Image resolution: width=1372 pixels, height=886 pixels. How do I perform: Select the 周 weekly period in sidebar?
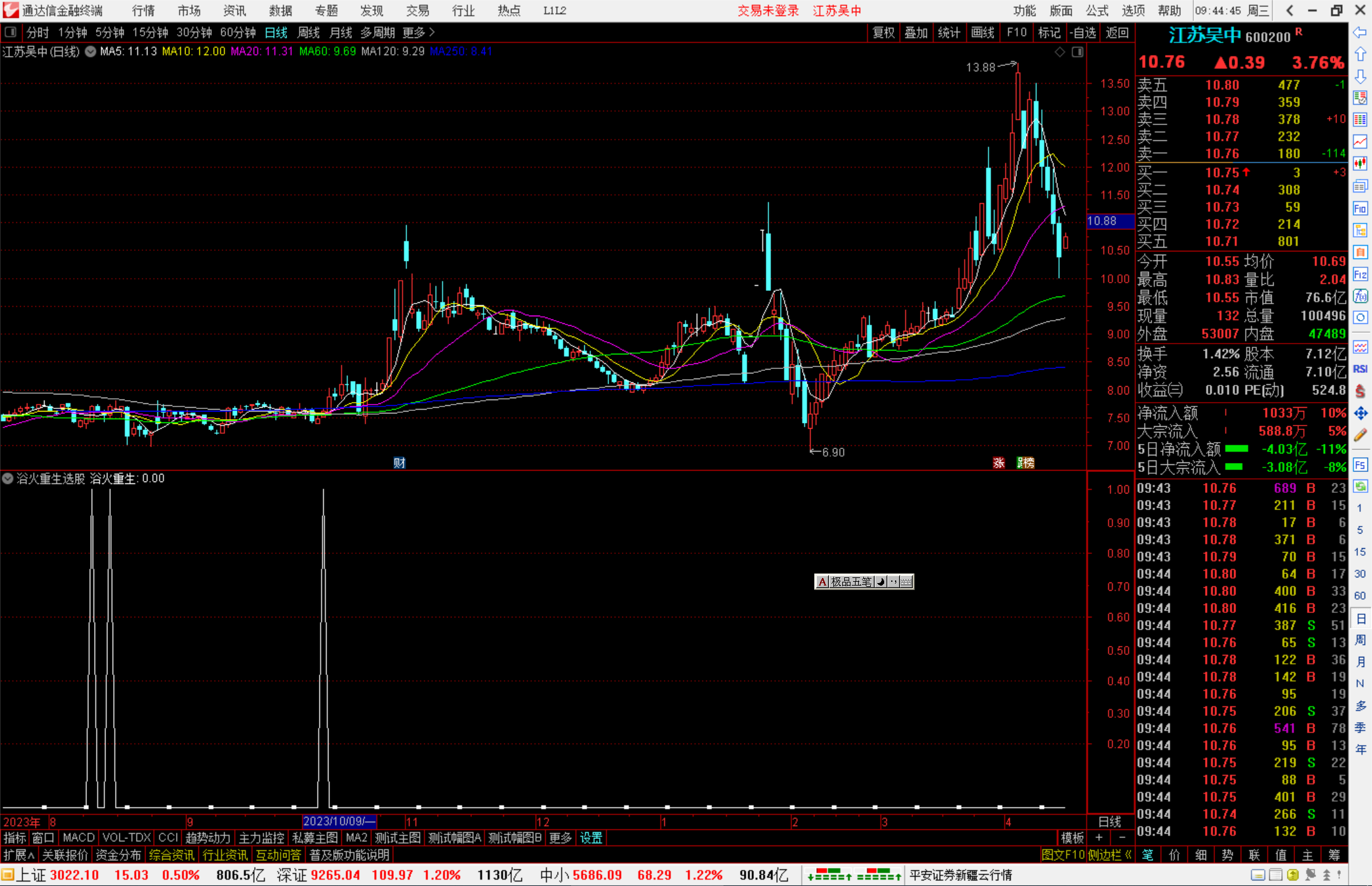tap(1361, 640)
